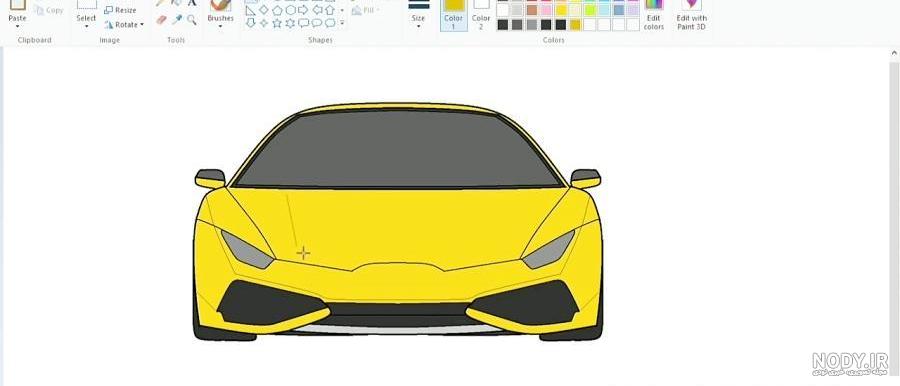Choose the five-point star shape
Image resolution: width=900 pixels, height=386 pixels.
tap(277, 23)
